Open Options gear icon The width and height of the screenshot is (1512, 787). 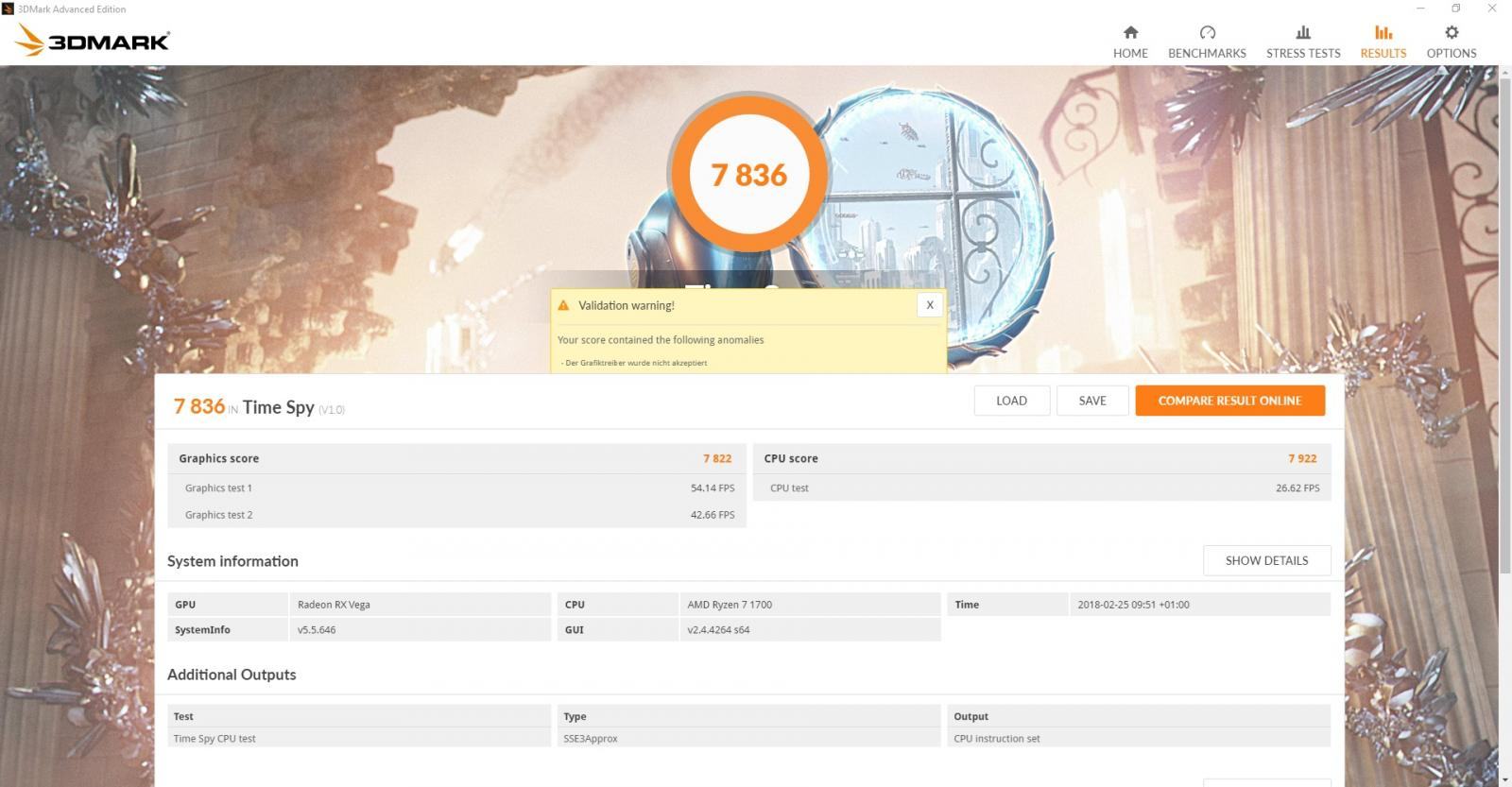tap(1452, 32)
